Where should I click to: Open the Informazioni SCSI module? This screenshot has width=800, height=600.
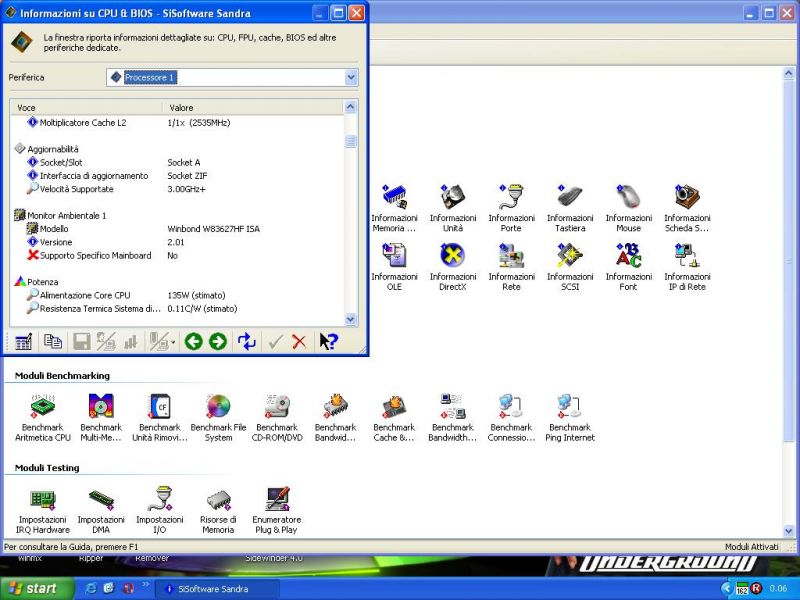pos(570,267)
